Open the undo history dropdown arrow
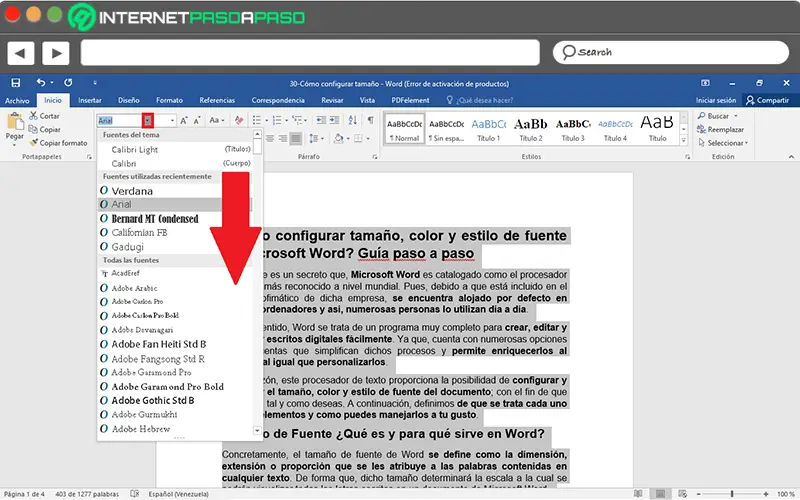 [52, 83]
